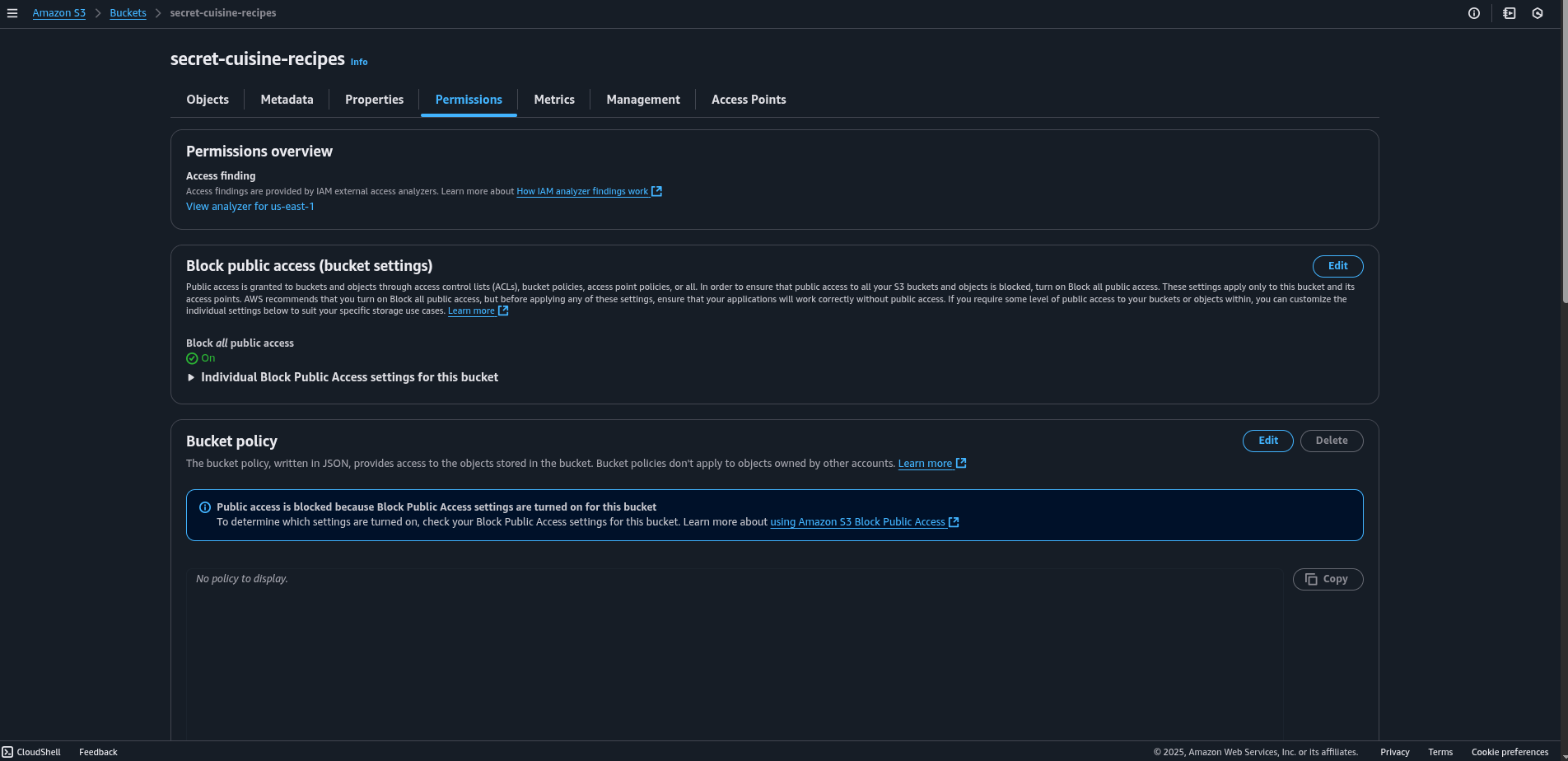Screen dimensions: 1568x761
Task: Click the hexagon icon in top-right header
Action: pyautogui.click(x=1538, y=13)
